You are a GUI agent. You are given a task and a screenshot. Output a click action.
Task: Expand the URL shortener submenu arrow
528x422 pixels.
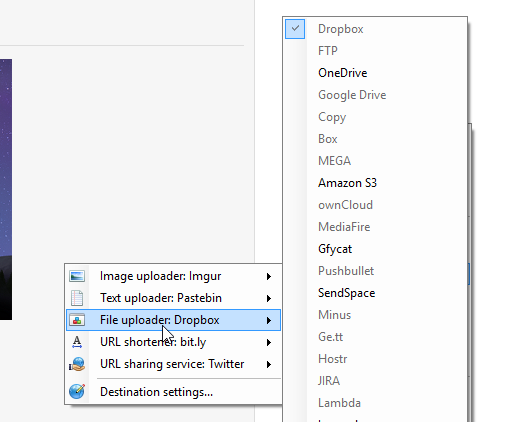269,343
